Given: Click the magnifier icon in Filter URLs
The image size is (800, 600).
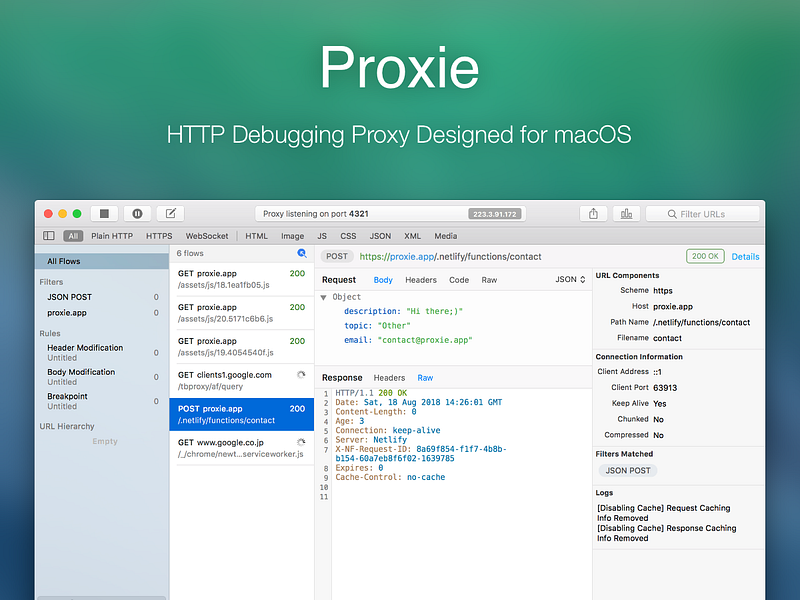Looking at the screenshot, I should (x=672, y=214).
